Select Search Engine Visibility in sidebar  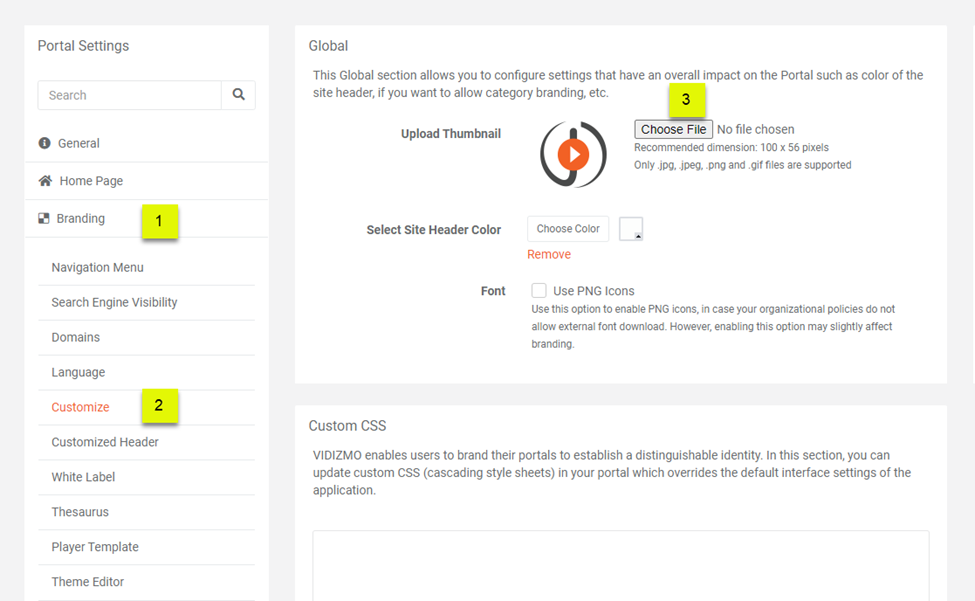pos(114,303)
